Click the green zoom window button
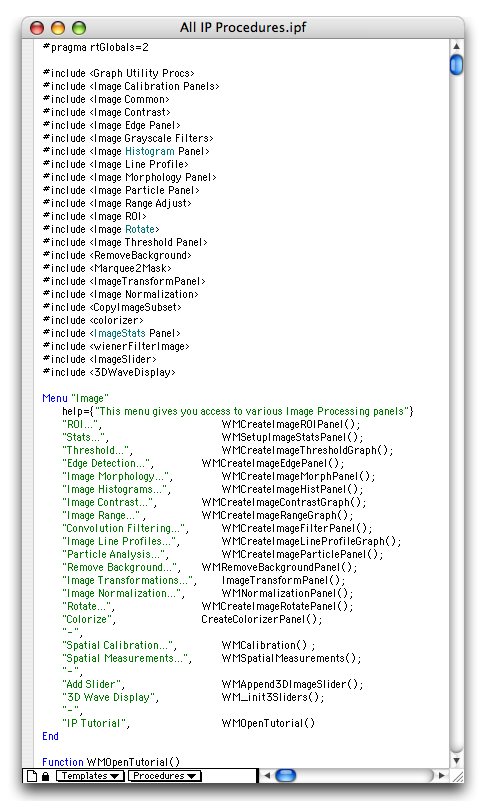This screenshot has width=486, height=806. [x=79, y=28]
